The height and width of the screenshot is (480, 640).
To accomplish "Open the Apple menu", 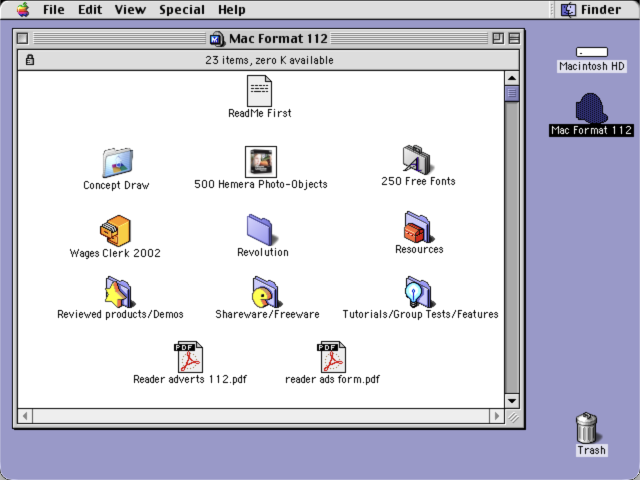I will [23, 9].
